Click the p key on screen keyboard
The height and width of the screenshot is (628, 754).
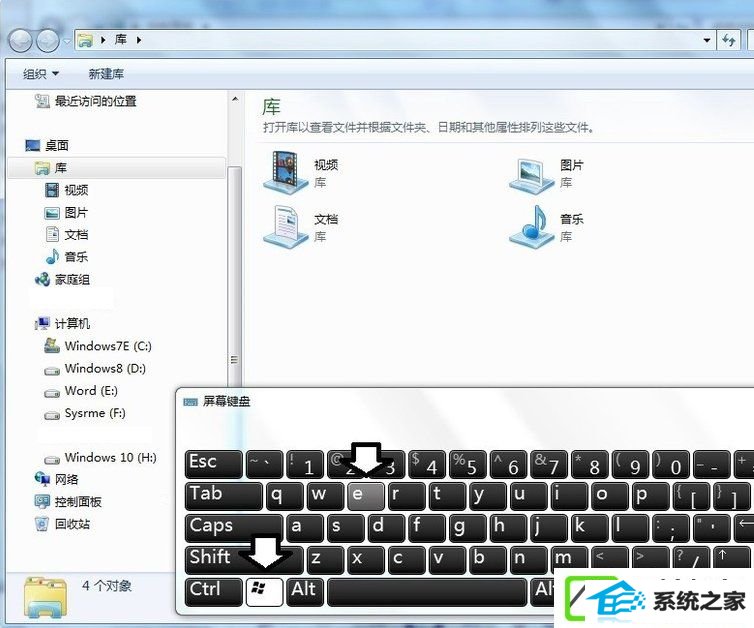651,496
